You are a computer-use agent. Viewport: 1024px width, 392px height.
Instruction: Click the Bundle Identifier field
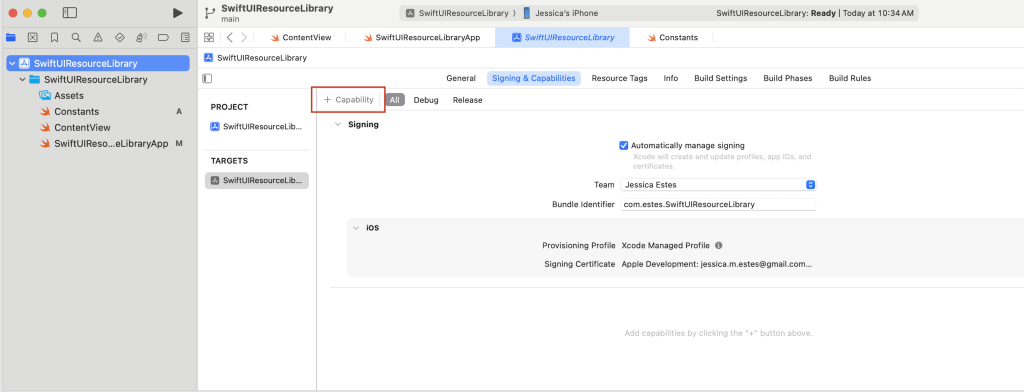click(718, 204)
